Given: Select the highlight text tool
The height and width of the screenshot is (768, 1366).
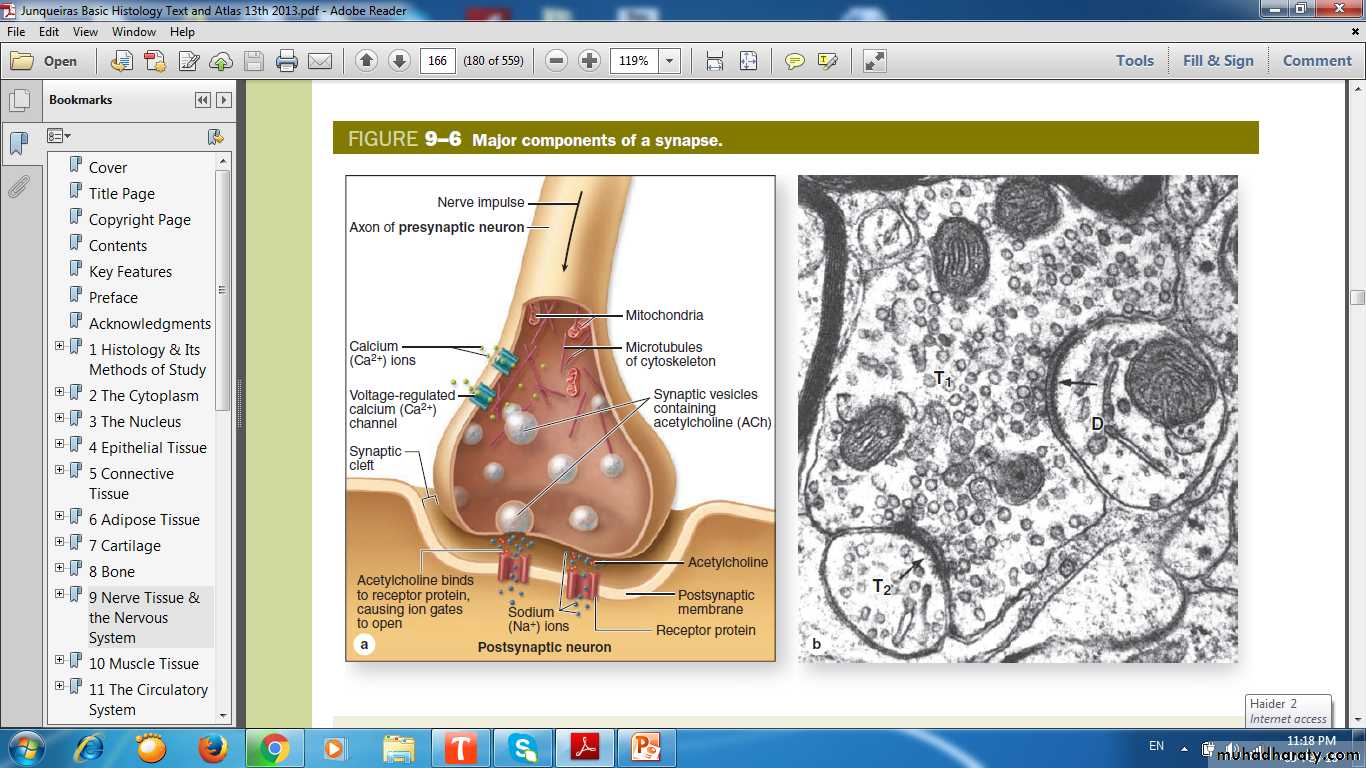Looking at the screenshot, I should pyautogui.click(x=827, y=61).
